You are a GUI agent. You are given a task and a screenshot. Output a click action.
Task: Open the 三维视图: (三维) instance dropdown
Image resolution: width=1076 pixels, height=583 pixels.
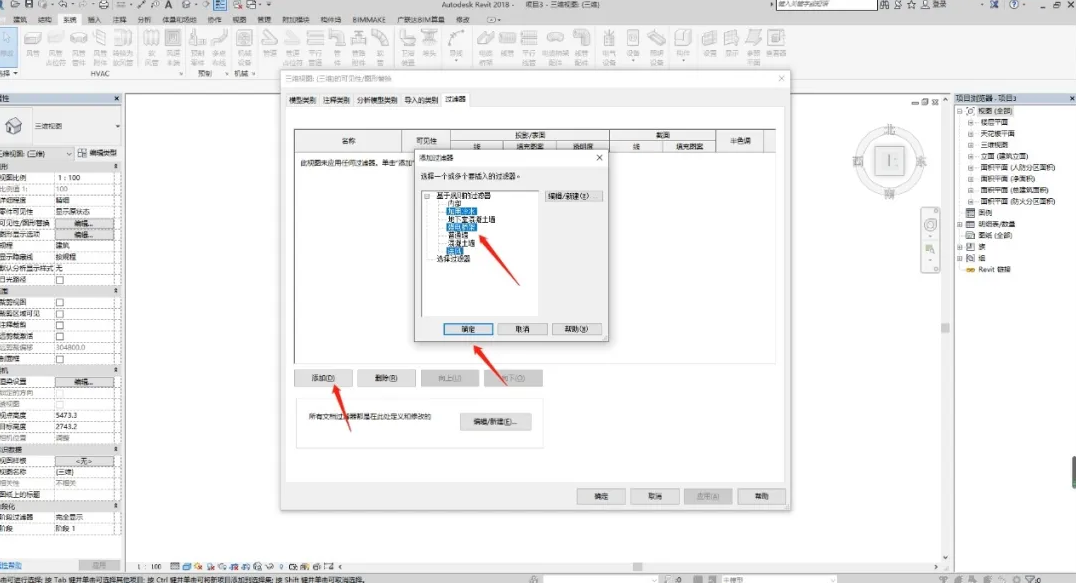coord(69,154)
